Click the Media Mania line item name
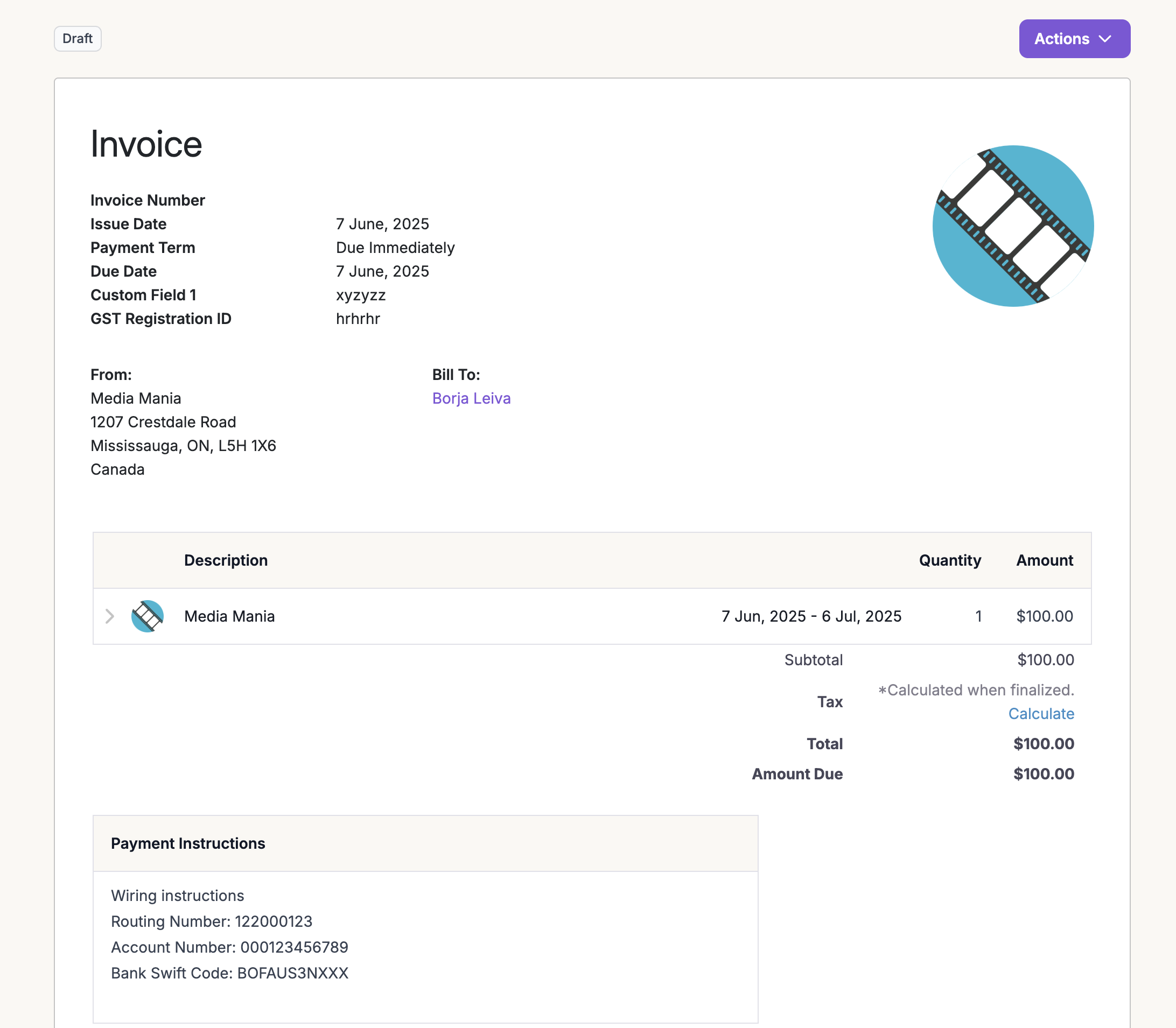The height and width of the screenshot is (1028, 1176). [x=229, y=616]
